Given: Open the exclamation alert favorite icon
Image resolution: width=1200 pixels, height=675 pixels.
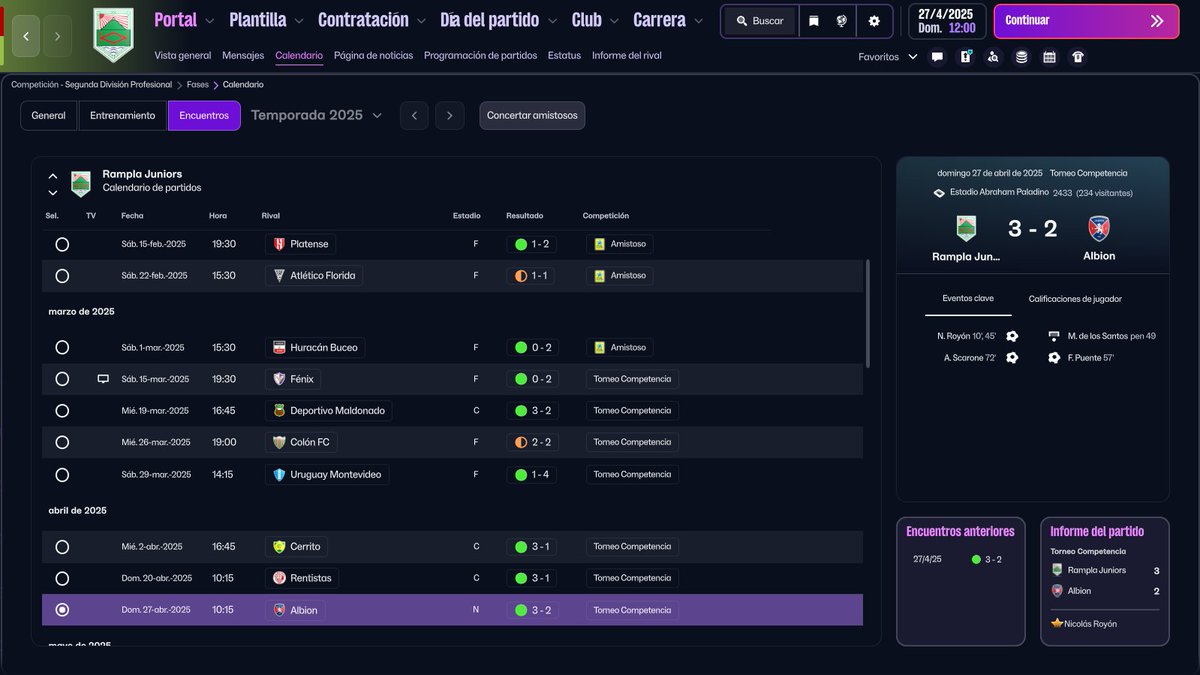Looking at the screenshot, I should point(965,57).
